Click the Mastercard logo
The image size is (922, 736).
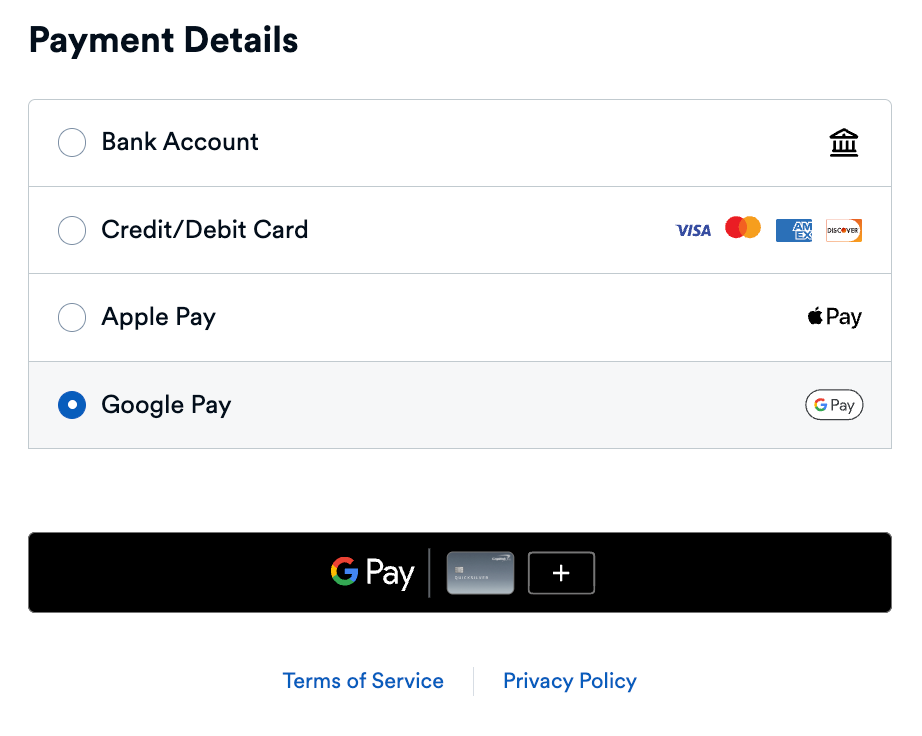(743, 228)
